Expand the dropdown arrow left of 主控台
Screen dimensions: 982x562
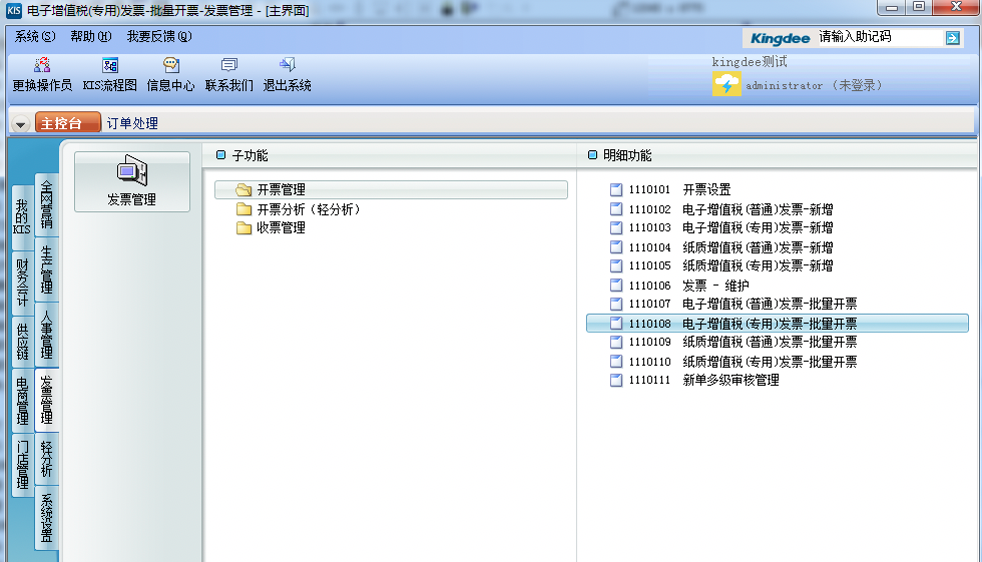pos(21,124)
